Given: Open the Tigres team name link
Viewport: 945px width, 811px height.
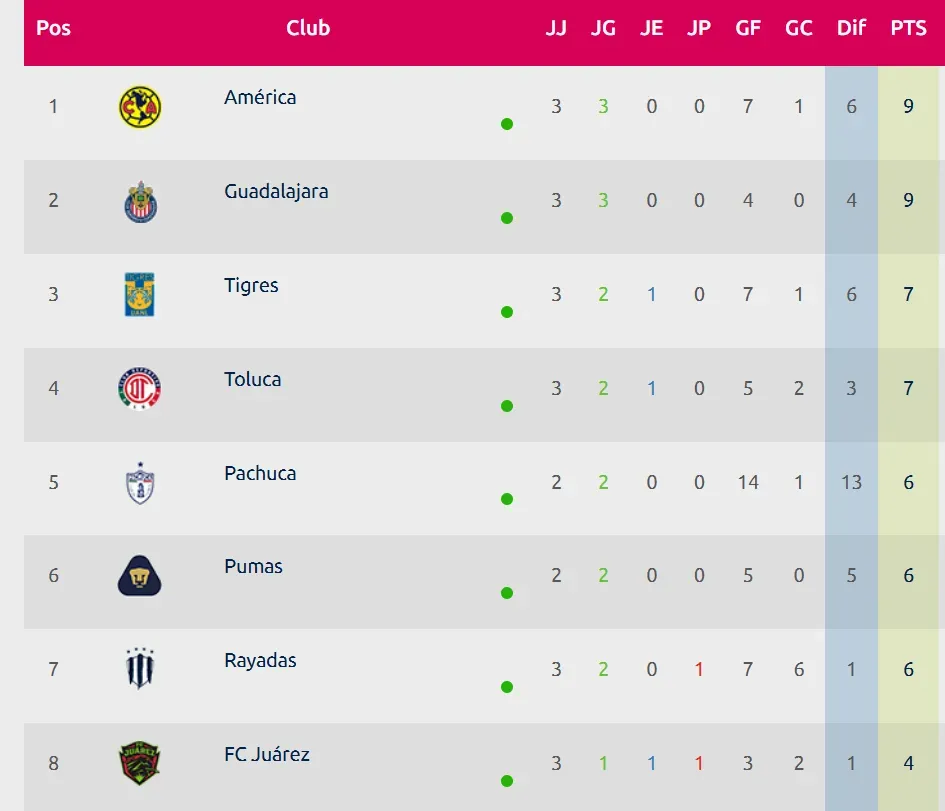Looking at the screenshot, I should coord(251,286).
